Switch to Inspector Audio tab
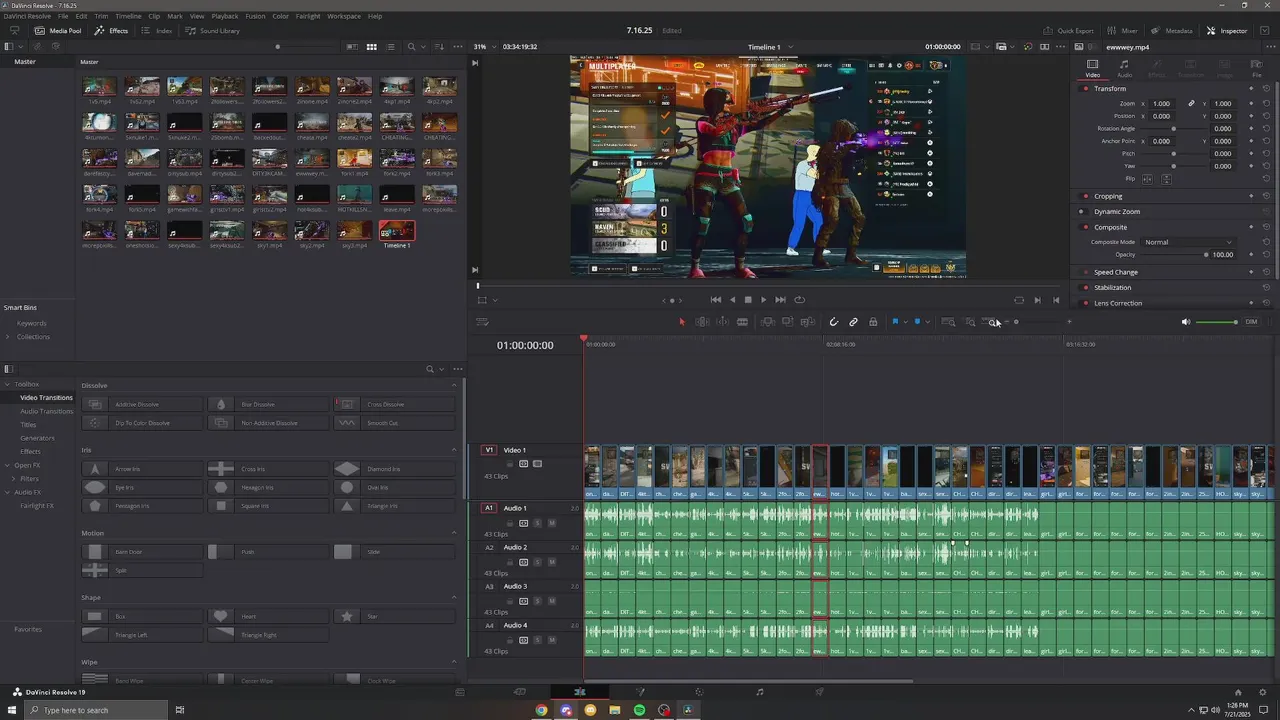The width and height of the screenshot is (1280, 720). 1124,68
